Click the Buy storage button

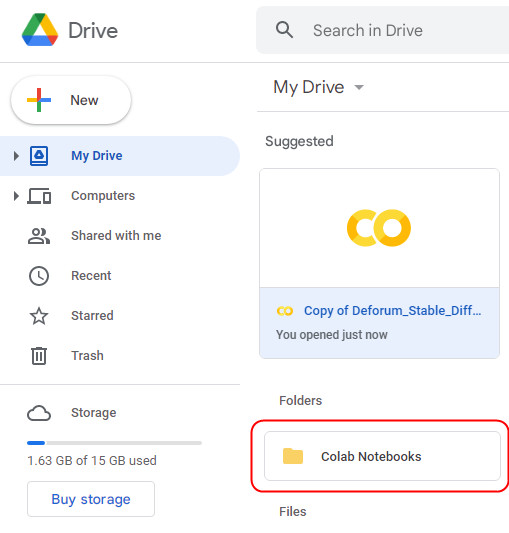(91, 499)
